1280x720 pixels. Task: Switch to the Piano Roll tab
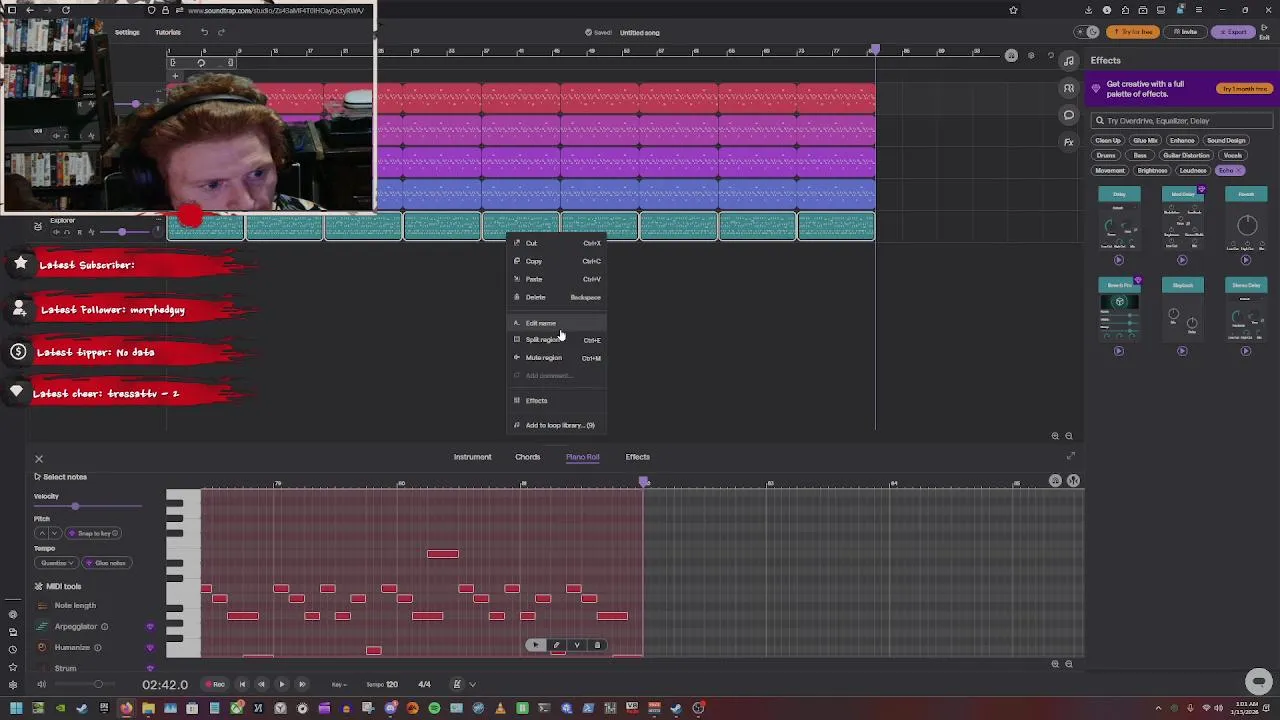(582, 457)
